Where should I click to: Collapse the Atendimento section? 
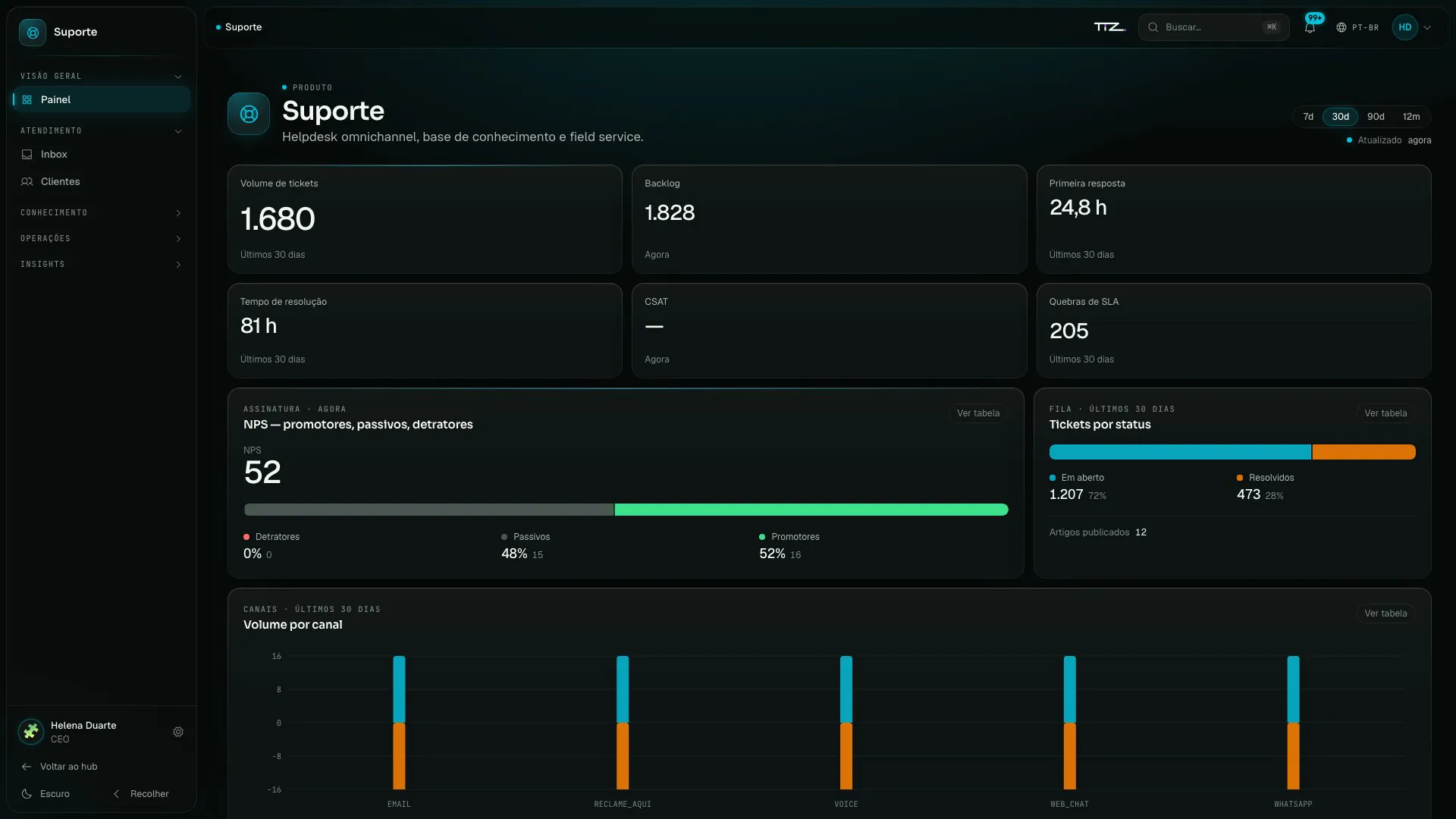click(101, 131)
